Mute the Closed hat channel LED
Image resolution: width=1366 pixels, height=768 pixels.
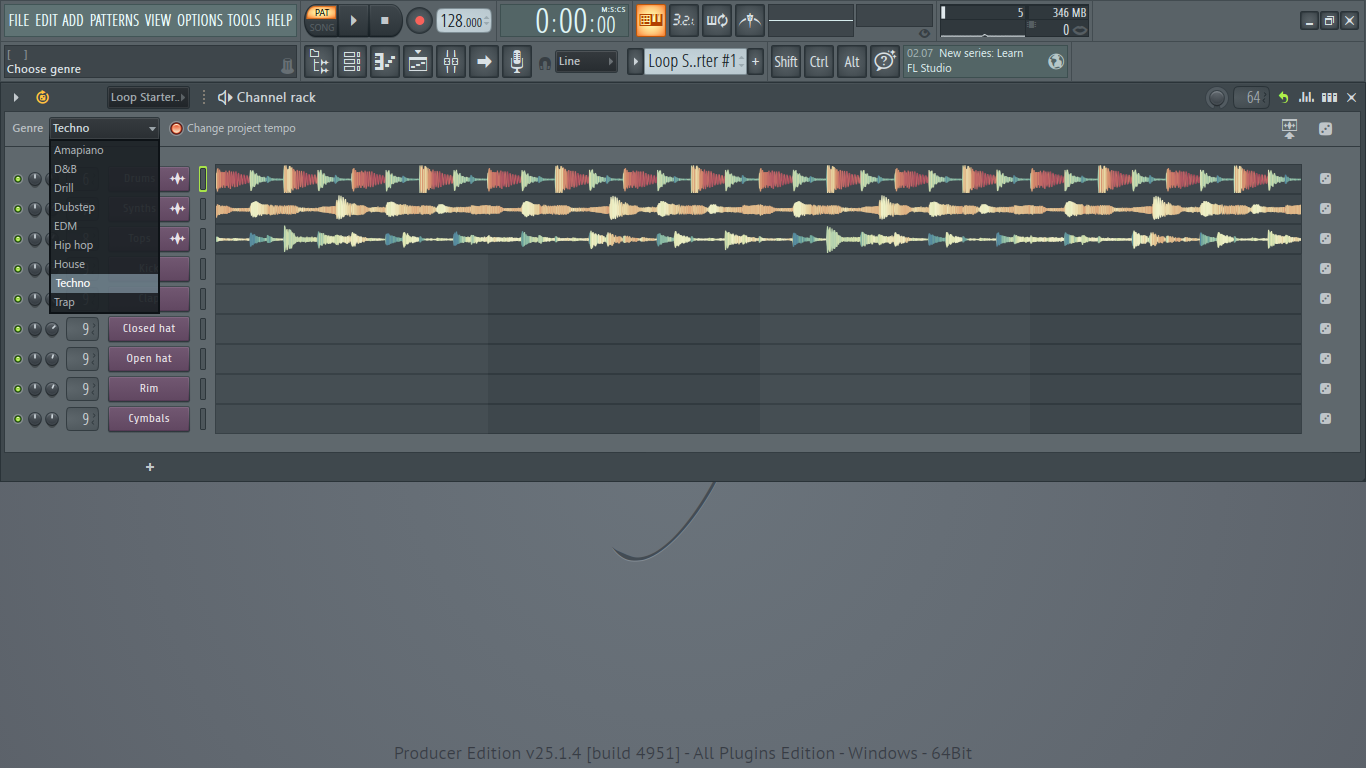[x=17, y=329]
